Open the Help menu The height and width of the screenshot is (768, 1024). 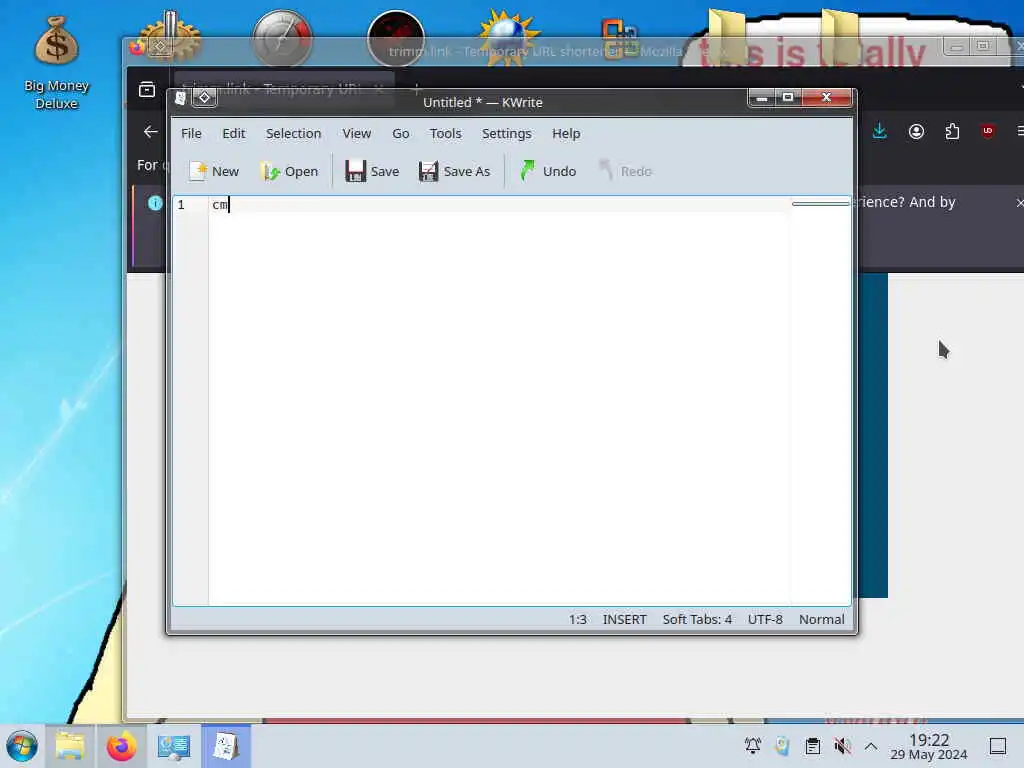[566, 133]
